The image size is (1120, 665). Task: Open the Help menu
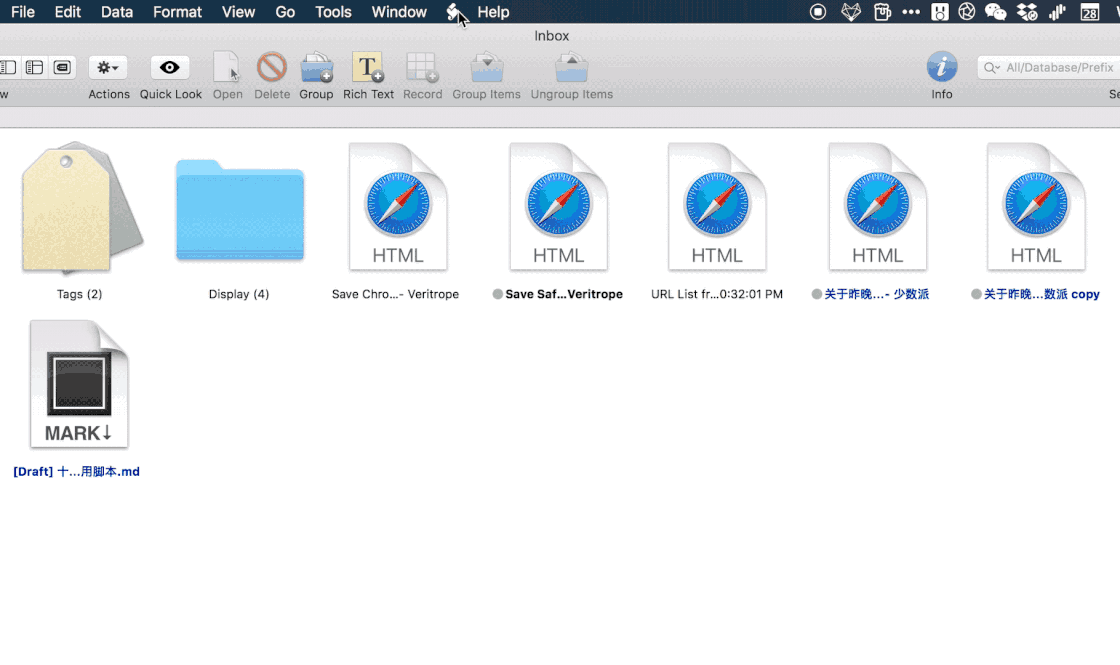click(x=493, y=11)
